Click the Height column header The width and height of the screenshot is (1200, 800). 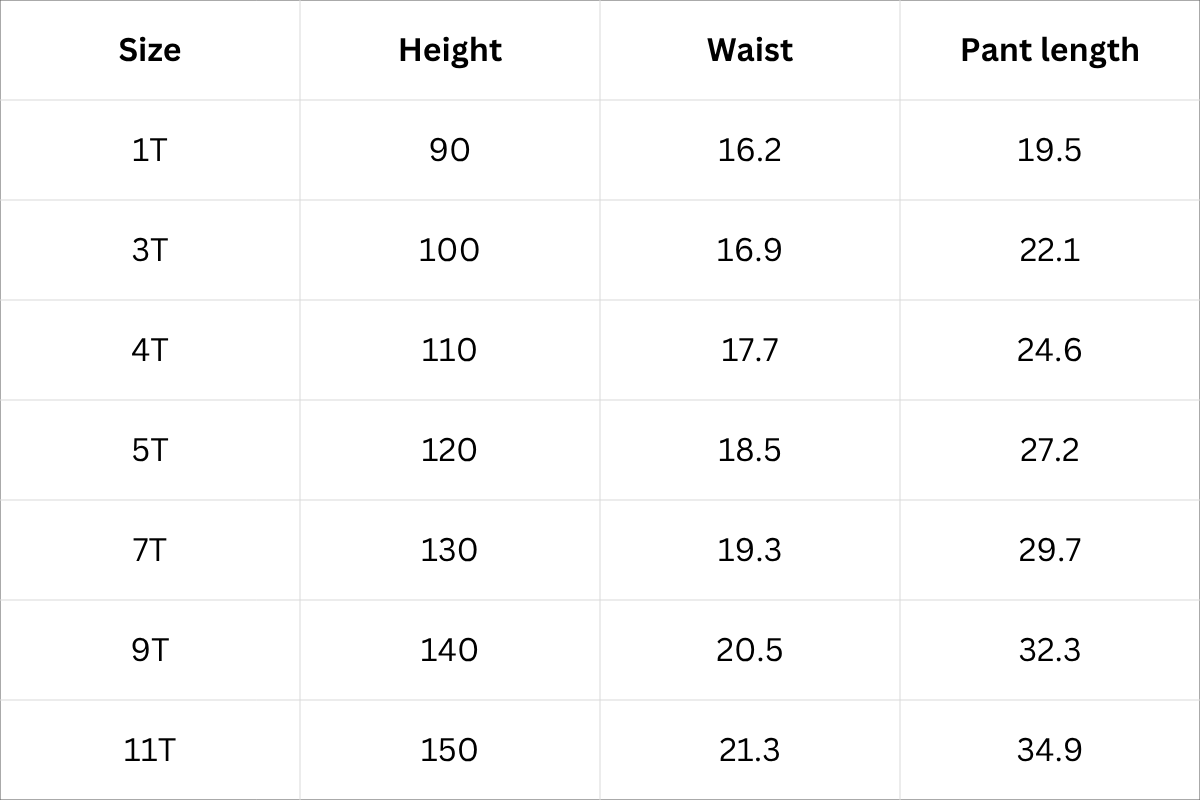click(450, 50)
